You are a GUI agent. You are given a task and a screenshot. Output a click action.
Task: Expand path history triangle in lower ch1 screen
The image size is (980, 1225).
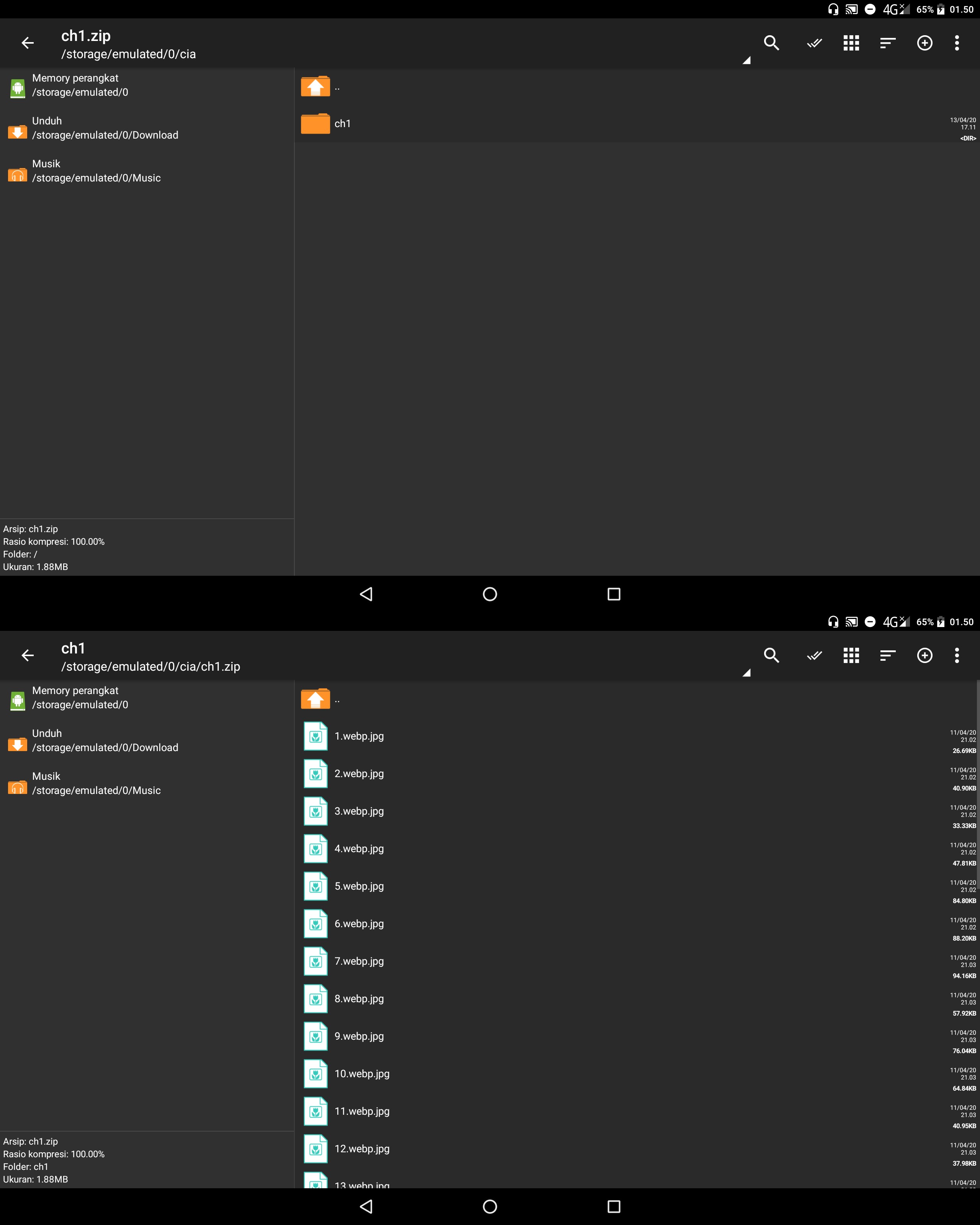tap(746, 673)
